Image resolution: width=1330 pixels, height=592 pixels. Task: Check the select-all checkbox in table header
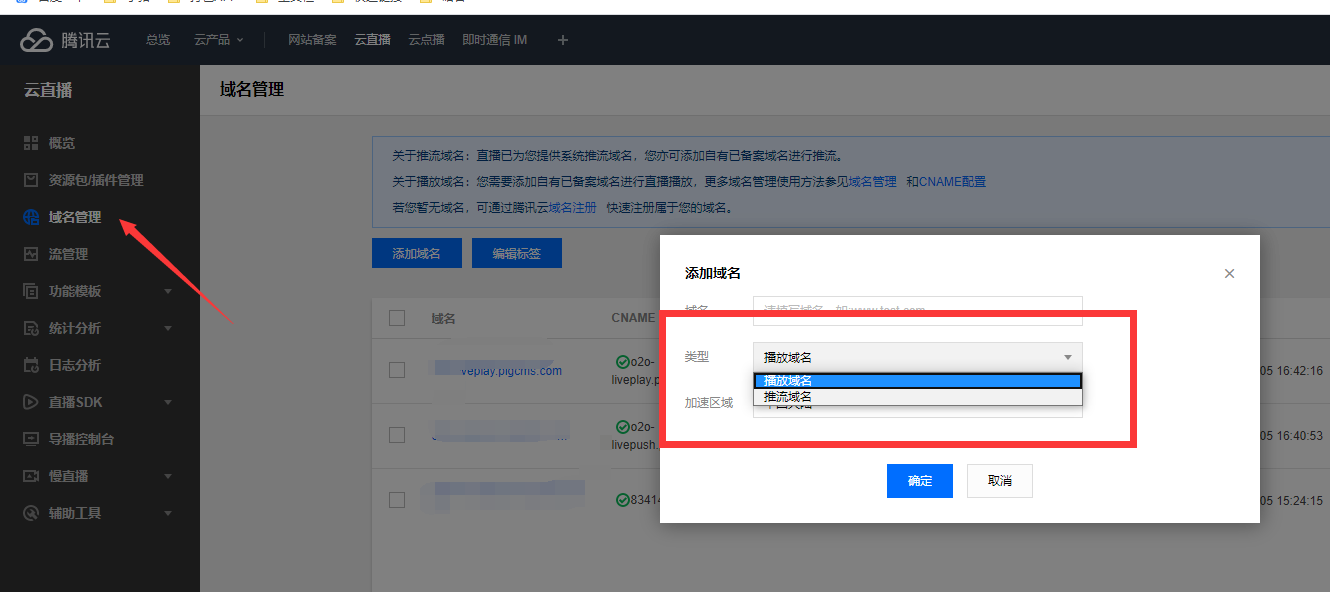click(x=396, y=317)
